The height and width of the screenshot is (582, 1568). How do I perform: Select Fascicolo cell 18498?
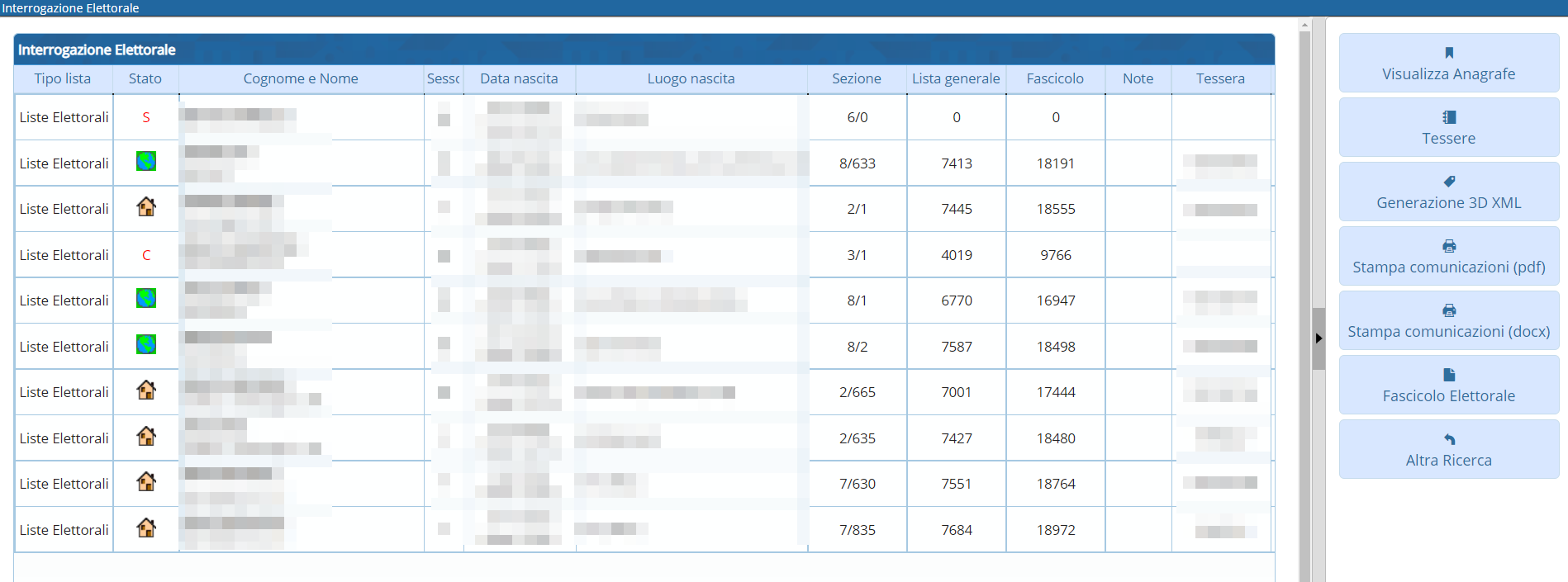tap(1056, 347)
